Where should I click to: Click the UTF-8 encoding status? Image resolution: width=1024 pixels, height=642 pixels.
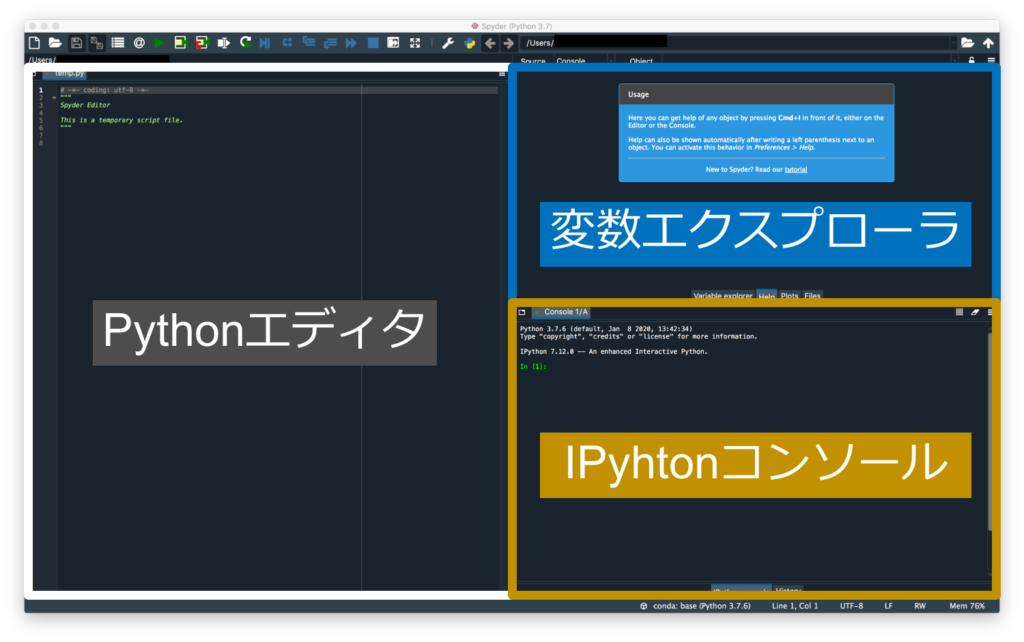pos(851,606)
